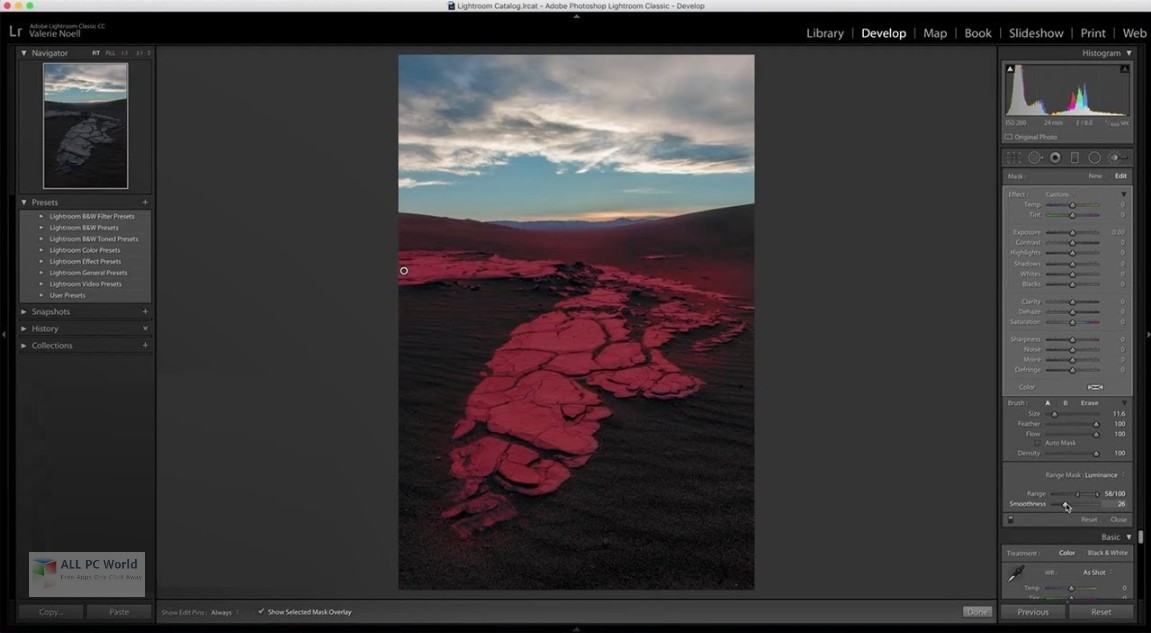Viewport: 1151px width, 633px height.
Task: Click the plus icon to add a snapshot
Action: click(145, 312)
